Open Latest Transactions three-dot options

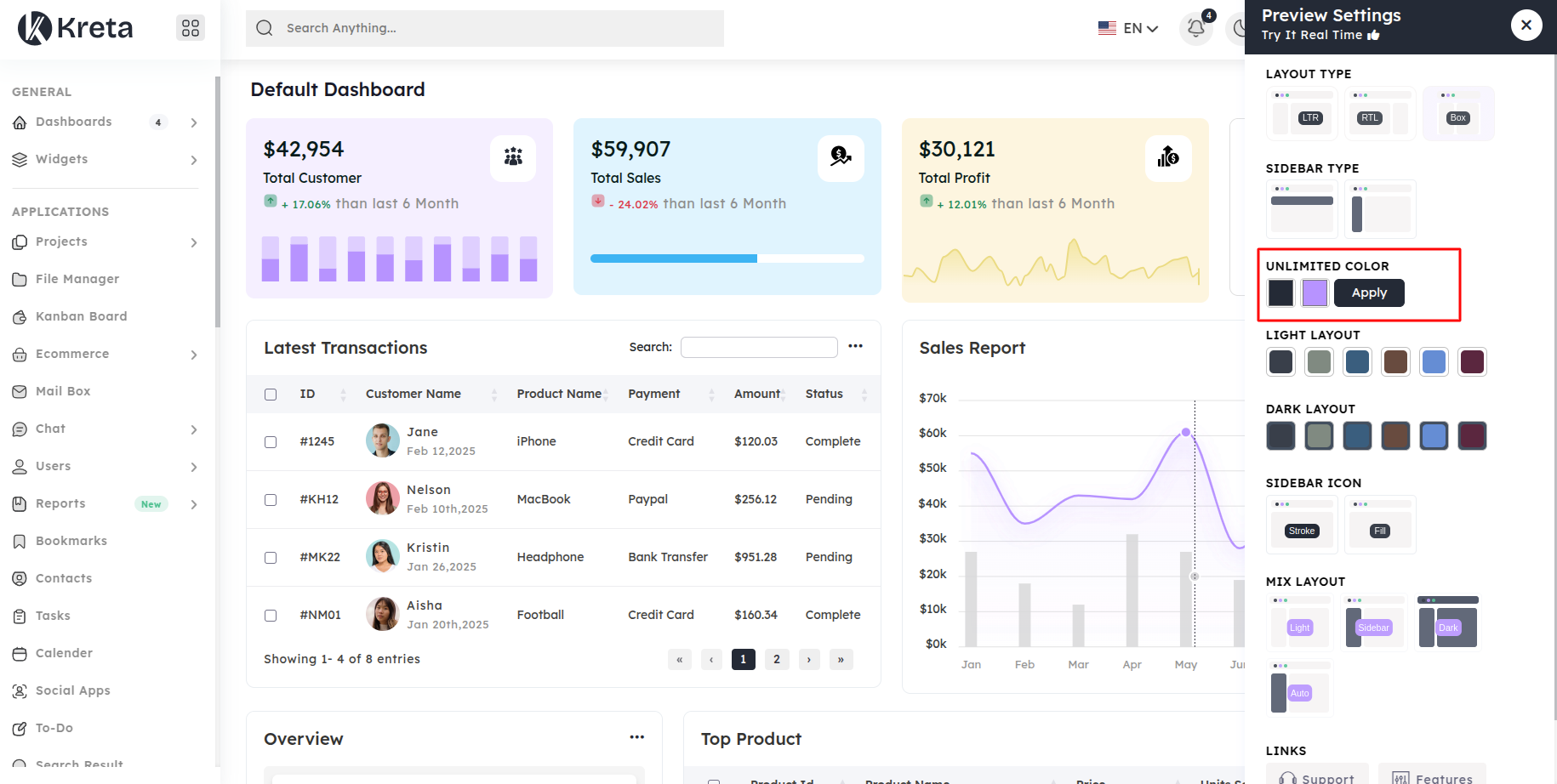tap(855, 346)
